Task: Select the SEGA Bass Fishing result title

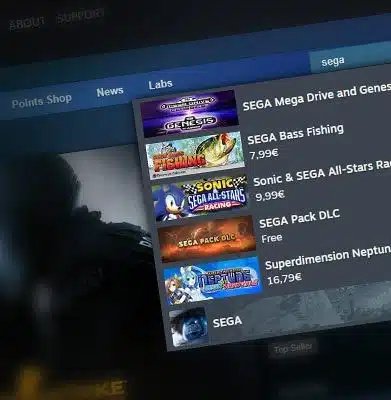Action: point(296,134)
